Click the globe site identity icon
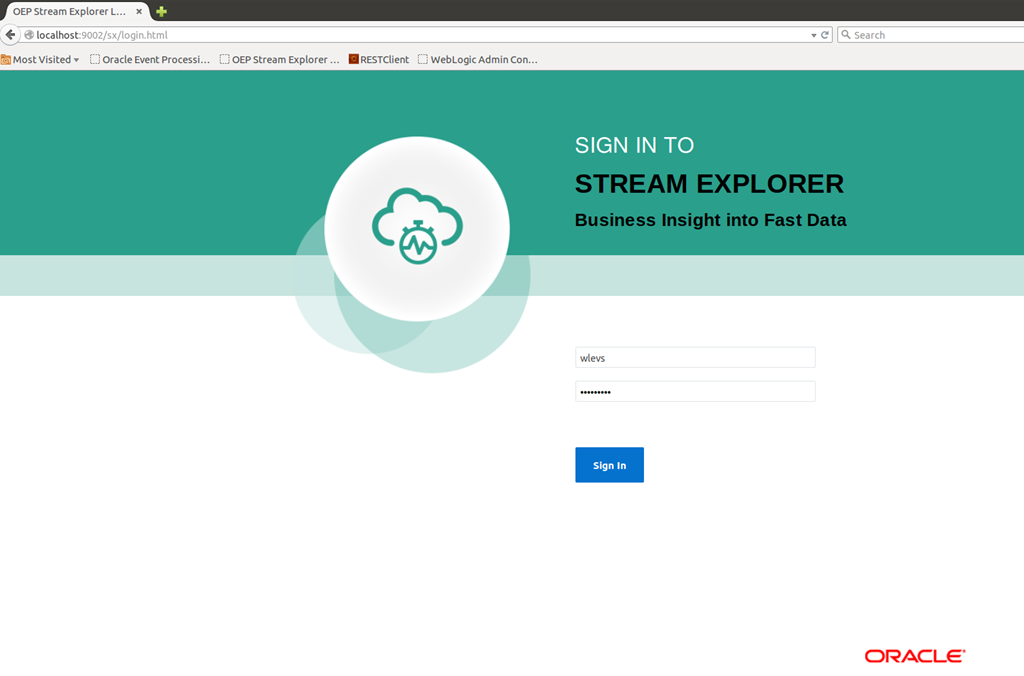The image size is (1024, 676). (x=29, y=35)
